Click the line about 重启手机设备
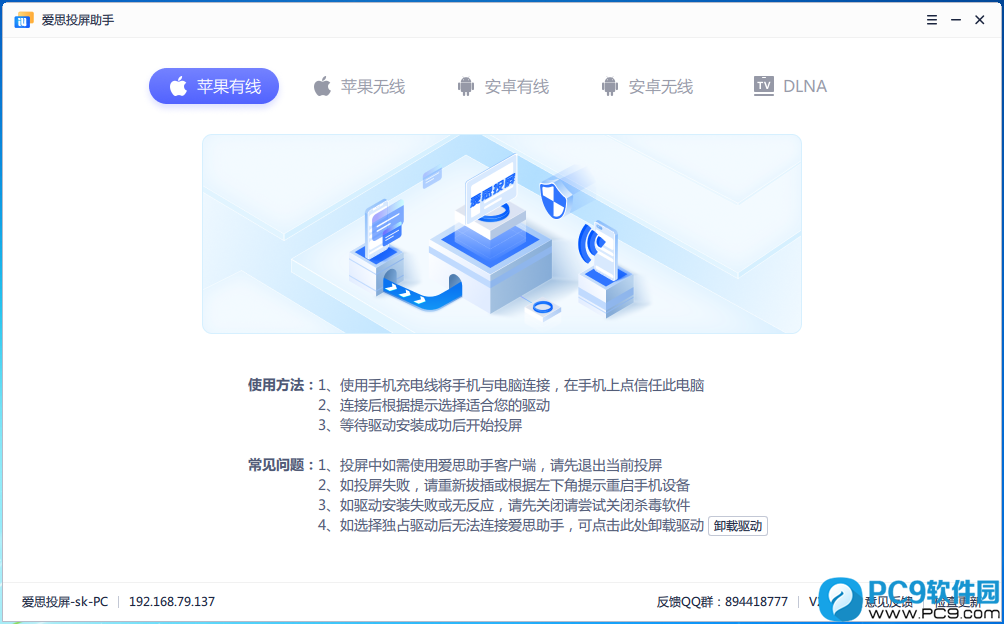The height and width of the screenshot is (624, 1004). coord(504,485)
